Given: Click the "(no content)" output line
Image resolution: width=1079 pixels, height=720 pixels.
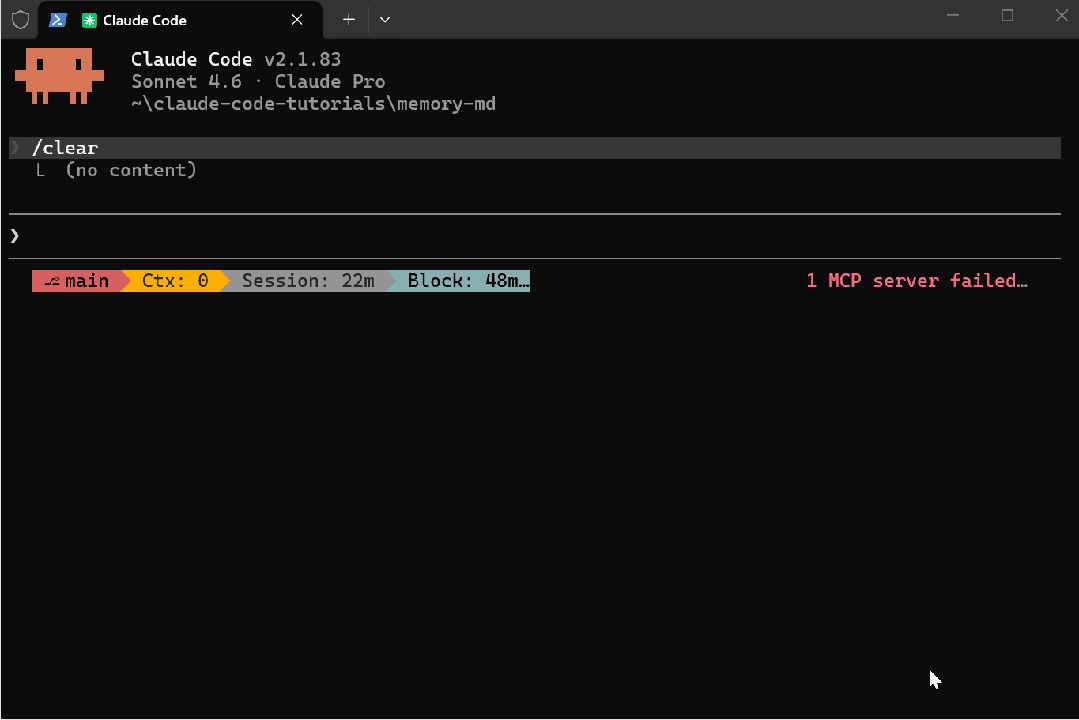Looking at the screenshot, I should (131, 170).
